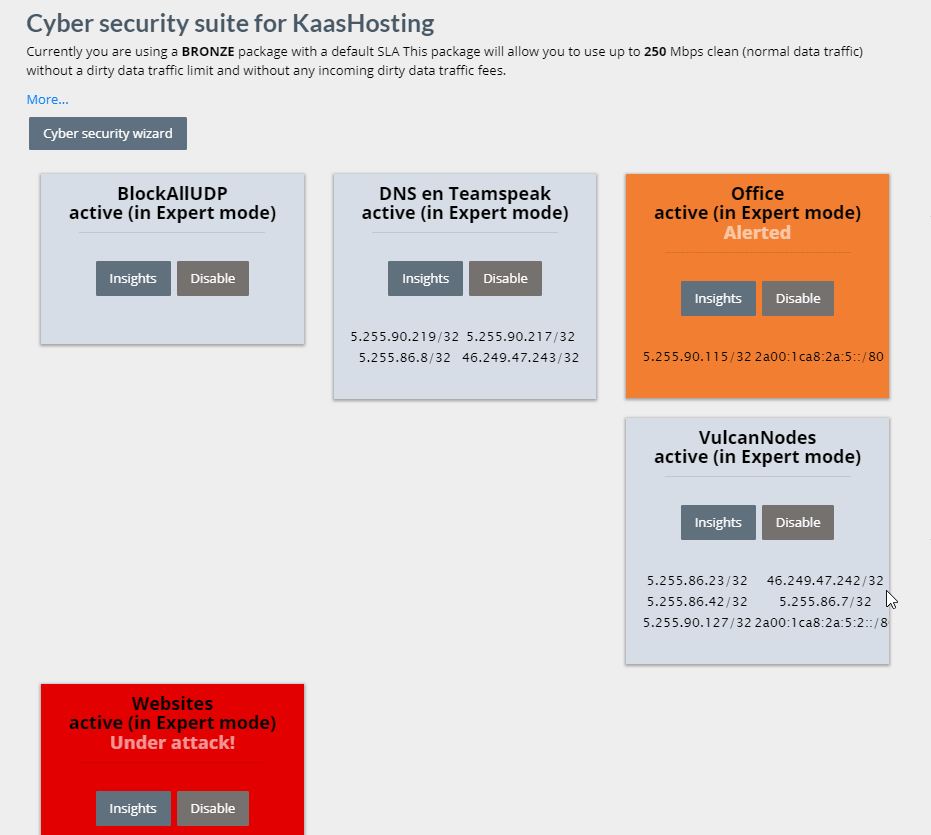
Task: Click the Under attack! warning text
Action: pyautogui.click(x=172, y=743)
